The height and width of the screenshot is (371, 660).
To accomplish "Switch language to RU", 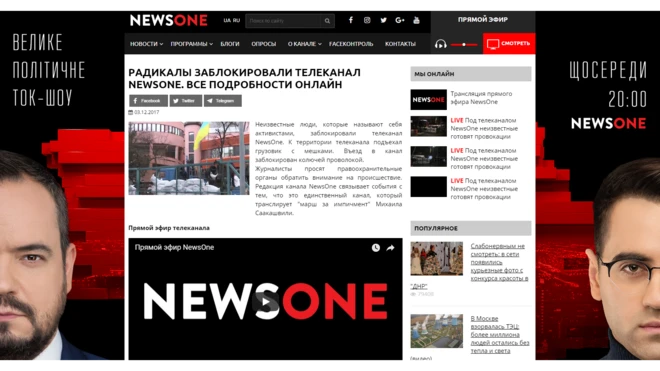I will [x=236, y=20].
